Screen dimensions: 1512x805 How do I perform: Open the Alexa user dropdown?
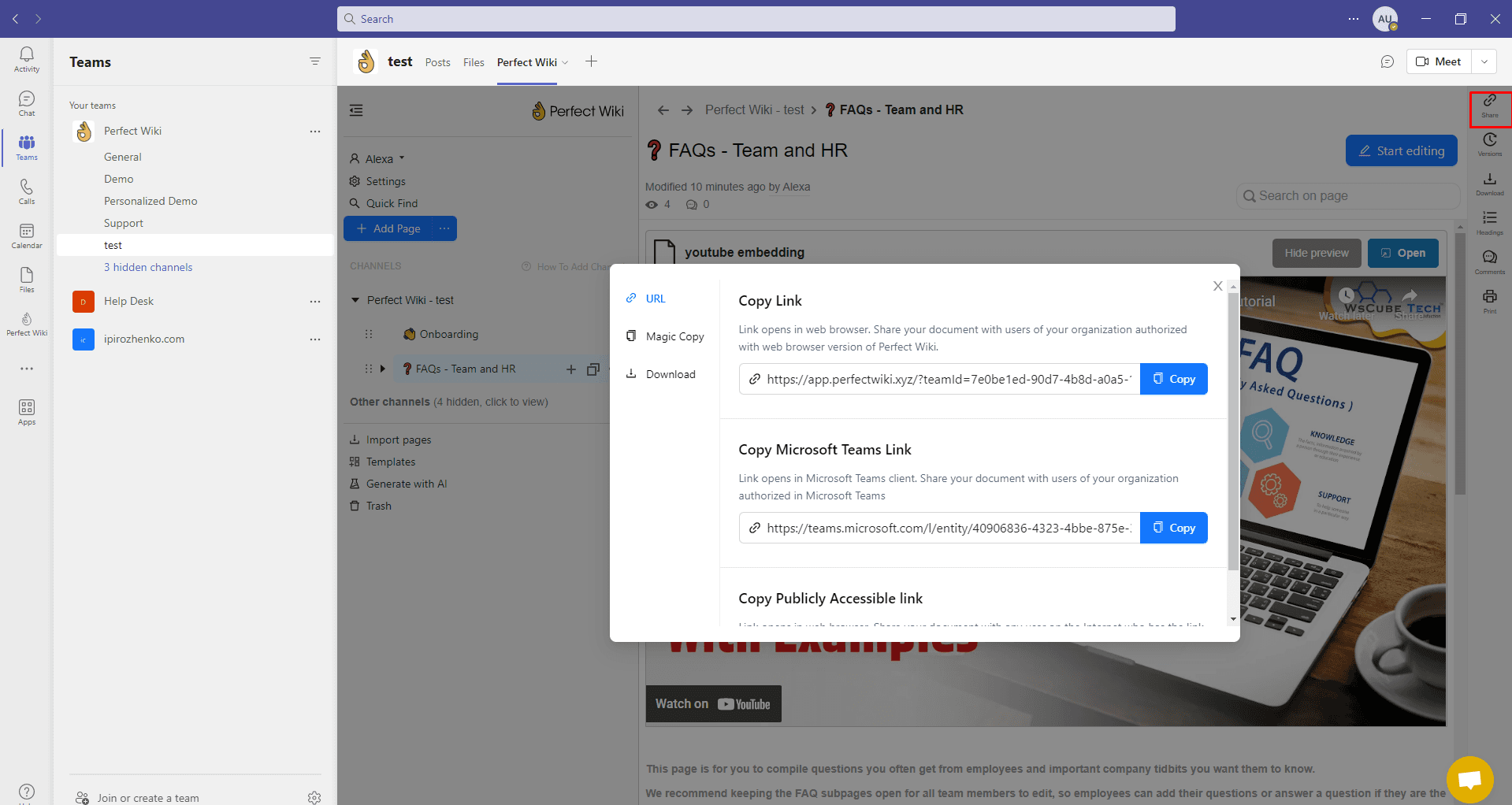[x=377, y=159]
